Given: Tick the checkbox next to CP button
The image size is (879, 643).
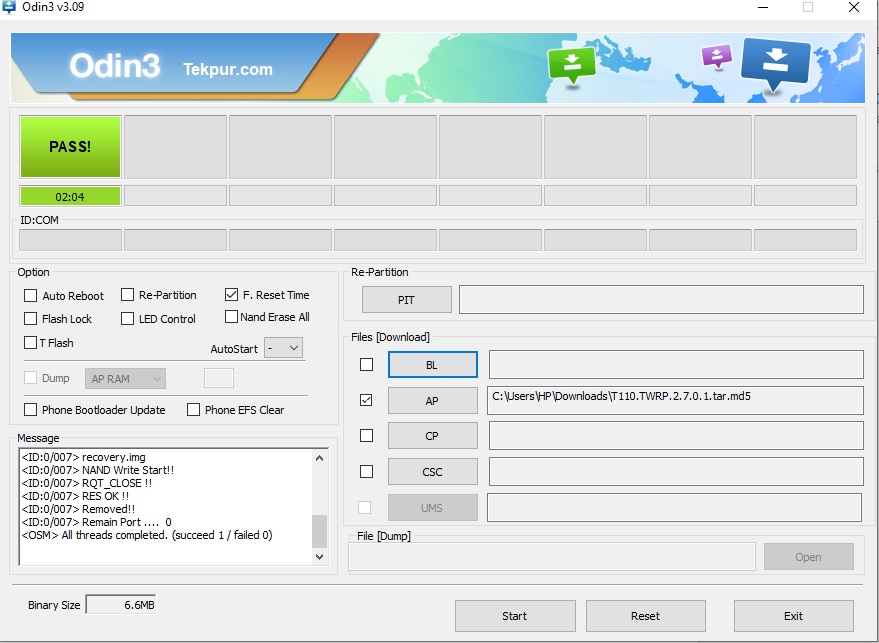Looking at the screenshot, I should (x=367, y=435).
